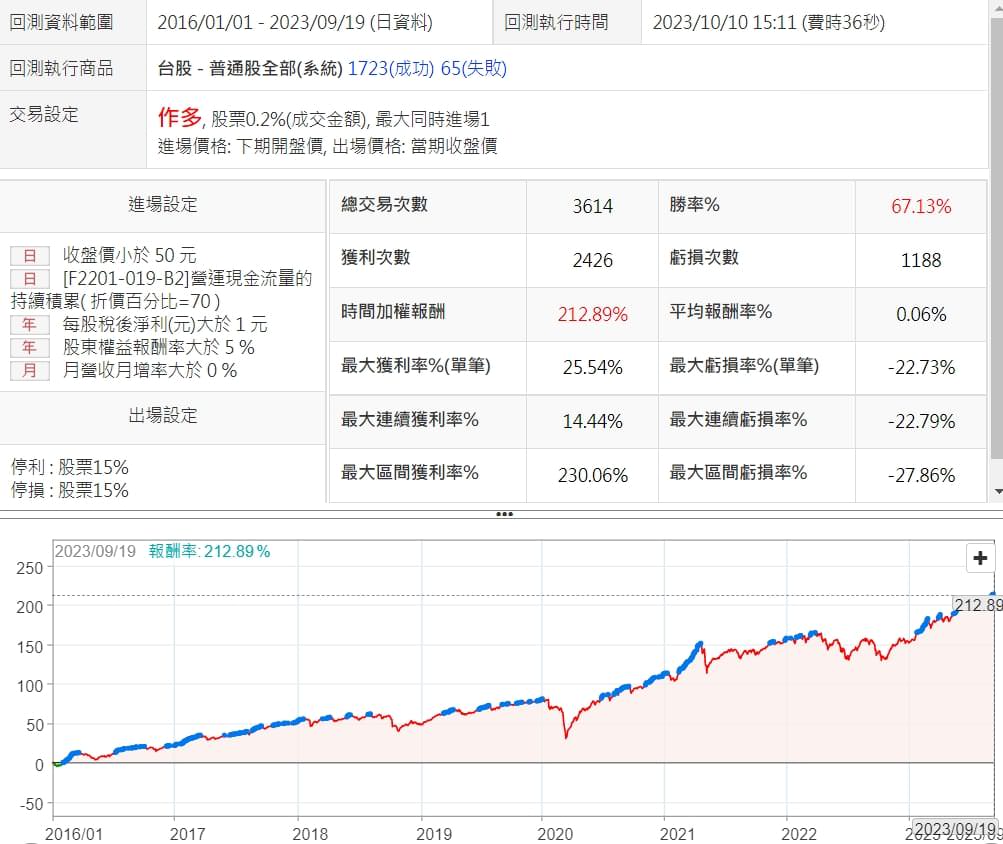This screenshot has height=844, width=1003.
Task: Click the 日 badge beside 收盤價小於 50 元
Action: [29, 256]
